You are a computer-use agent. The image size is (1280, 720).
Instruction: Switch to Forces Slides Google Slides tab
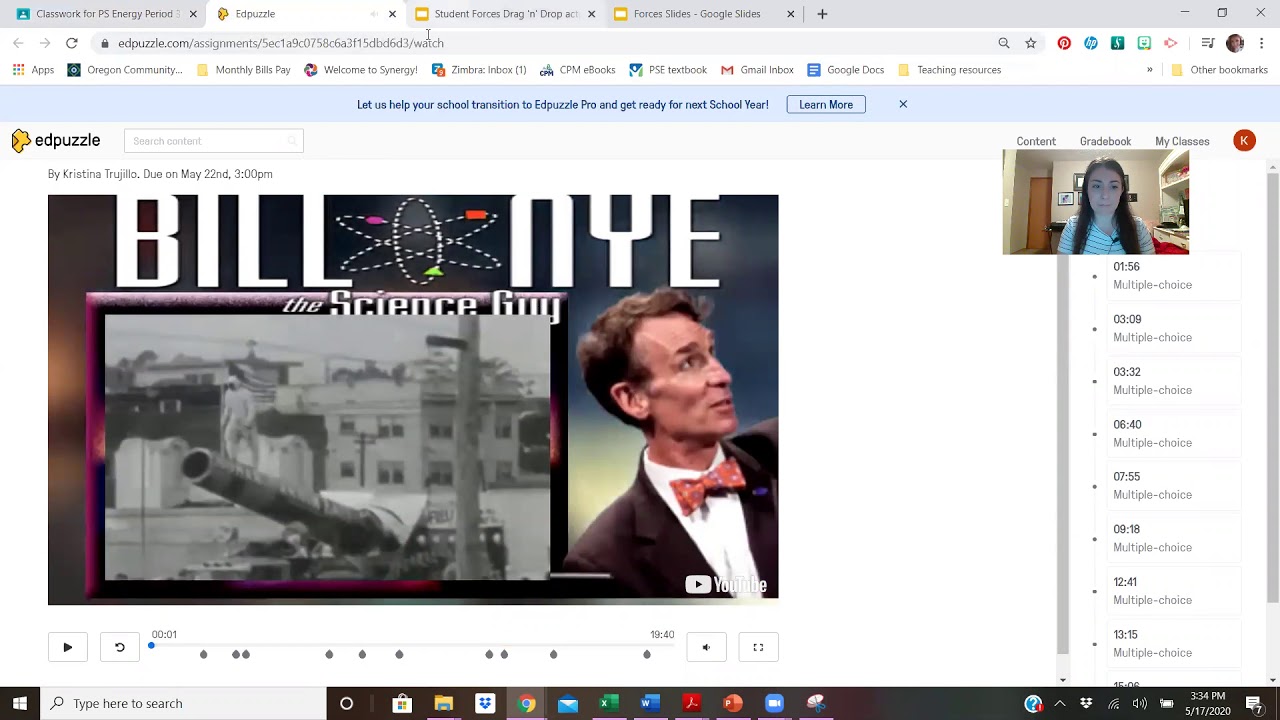(x=705, y=14)
